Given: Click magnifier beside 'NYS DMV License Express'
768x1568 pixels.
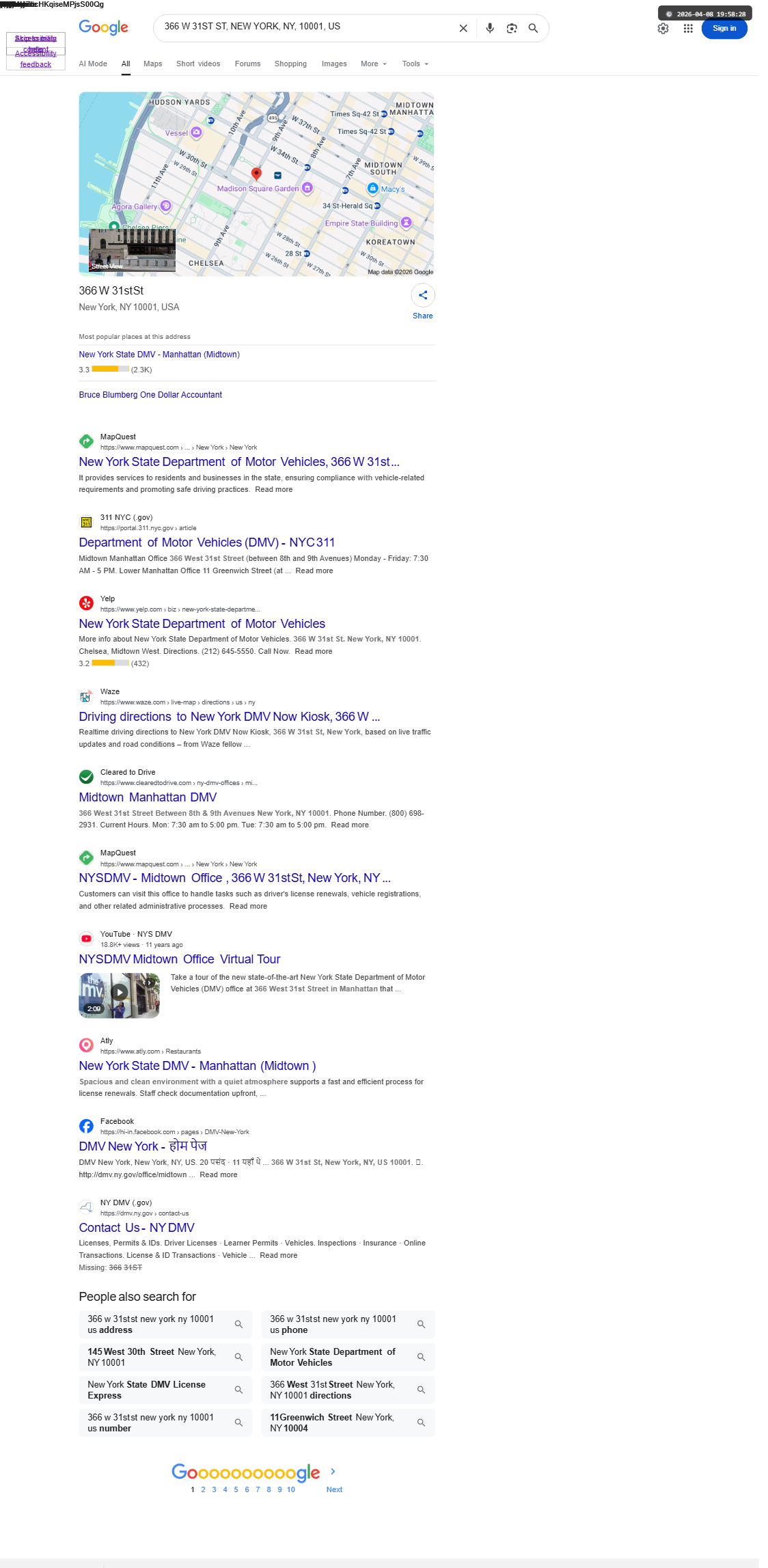Looking at the screenshot, I should (x=238, y=1390).
